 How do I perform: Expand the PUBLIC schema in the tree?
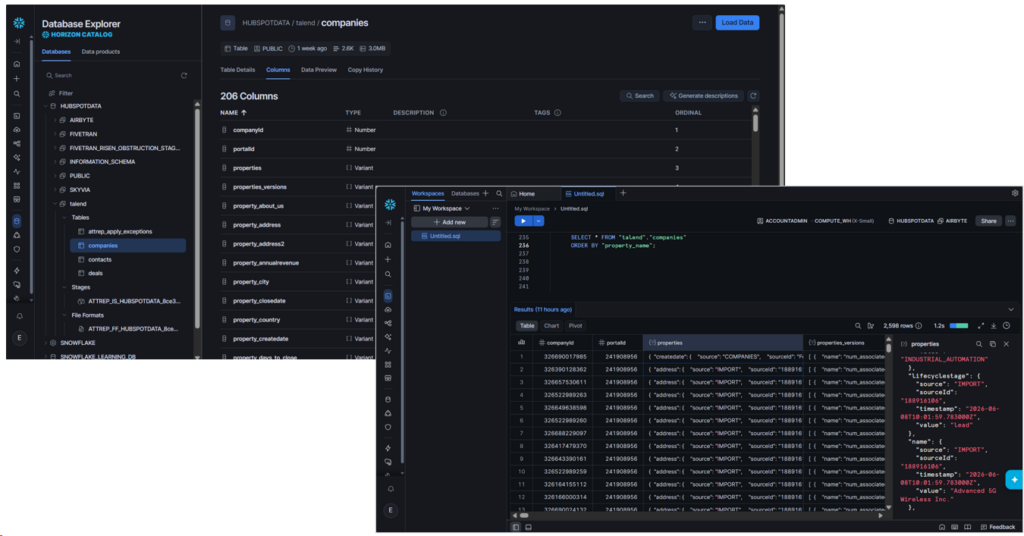[55, 176]
